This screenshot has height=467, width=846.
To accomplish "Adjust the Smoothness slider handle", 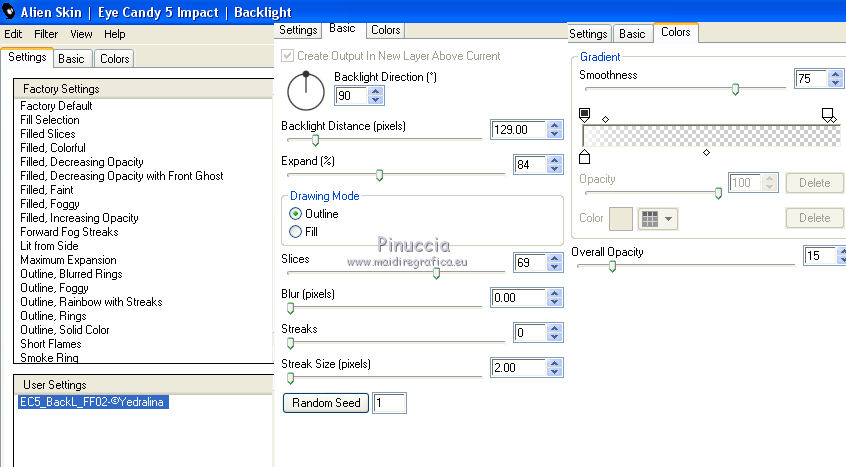I will (735, 89).
